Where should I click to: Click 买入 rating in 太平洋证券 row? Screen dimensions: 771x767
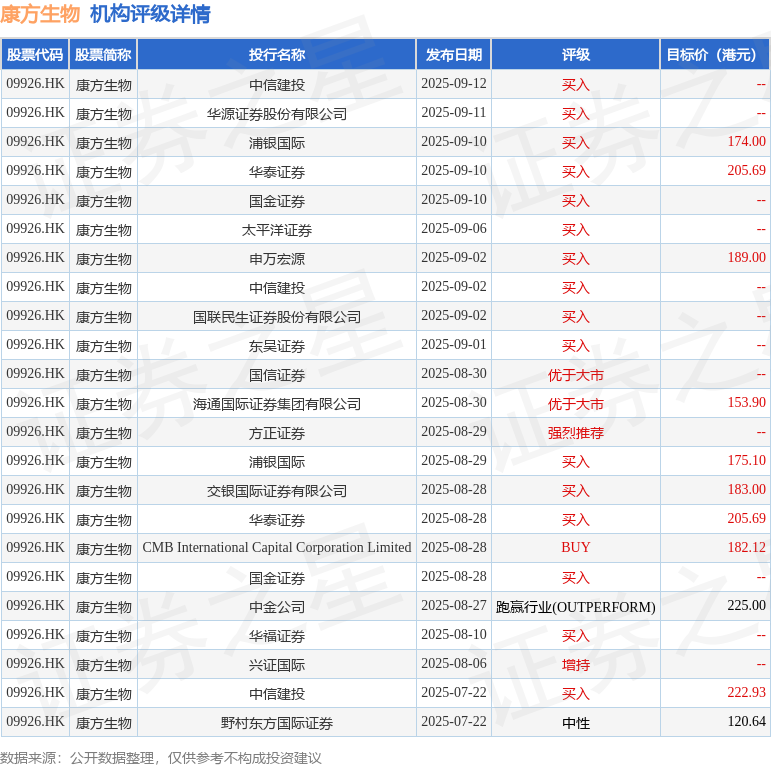pos(575,230)
